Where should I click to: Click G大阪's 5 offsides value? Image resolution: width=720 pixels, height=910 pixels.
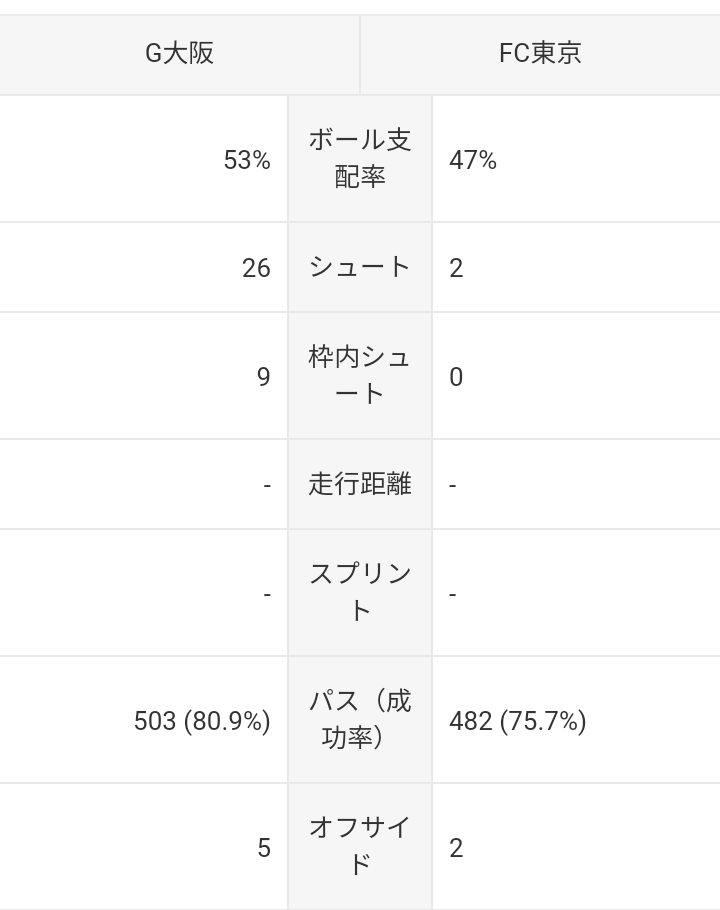coord(264,848)
